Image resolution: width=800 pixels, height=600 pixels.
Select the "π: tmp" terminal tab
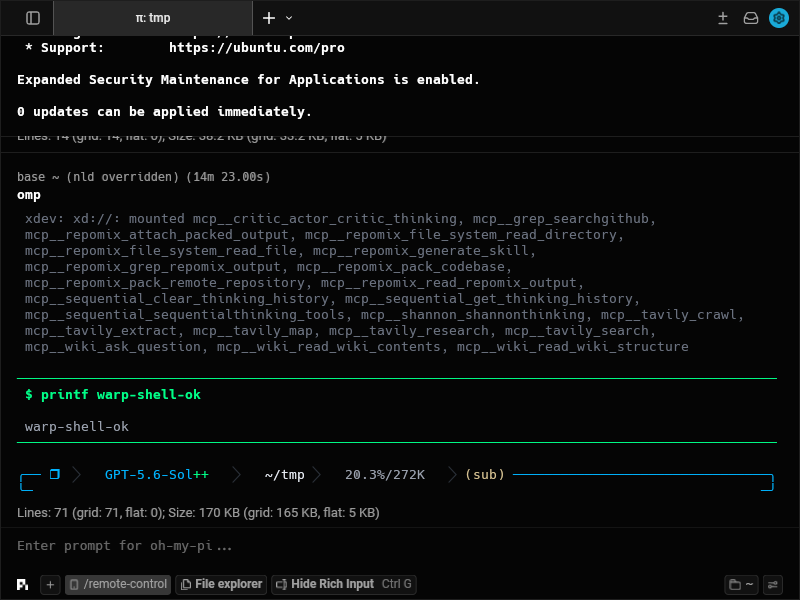[153, 18]
